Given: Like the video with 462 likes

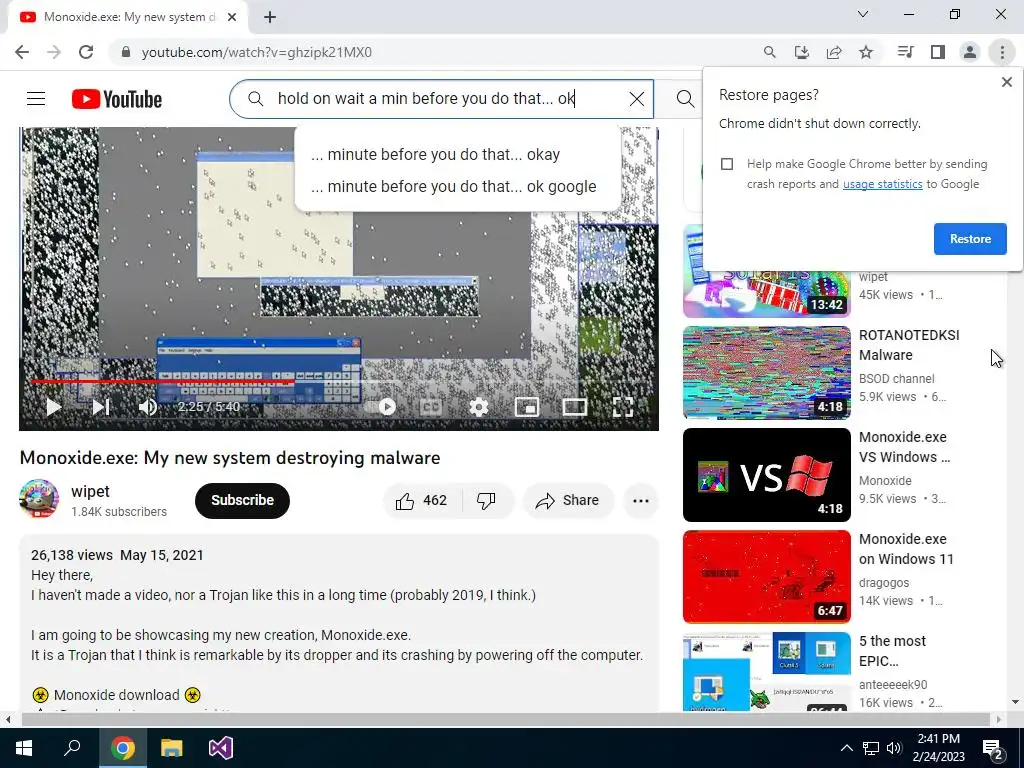Looking at the screenshot, I should (x=421, y=500).
